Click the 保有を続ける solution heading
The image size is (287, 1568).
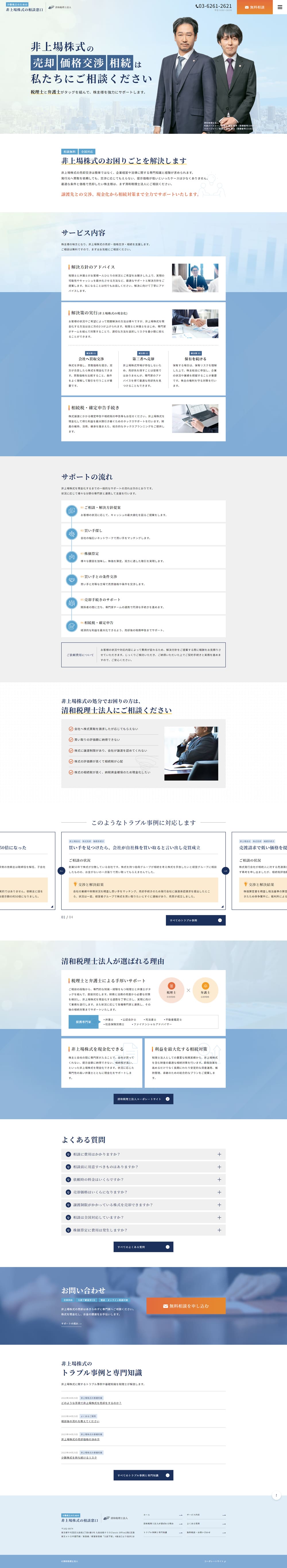195,359
